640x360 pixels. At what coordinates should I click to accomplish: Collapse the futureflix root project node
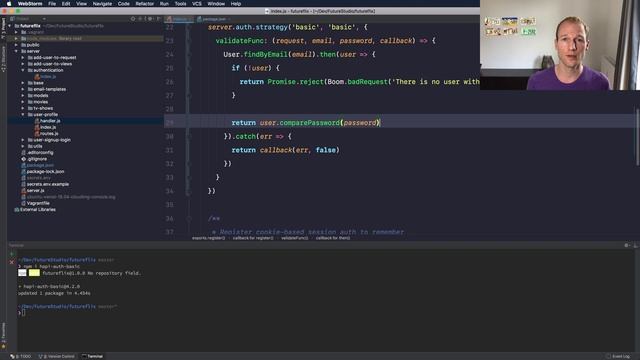point(10,26)
